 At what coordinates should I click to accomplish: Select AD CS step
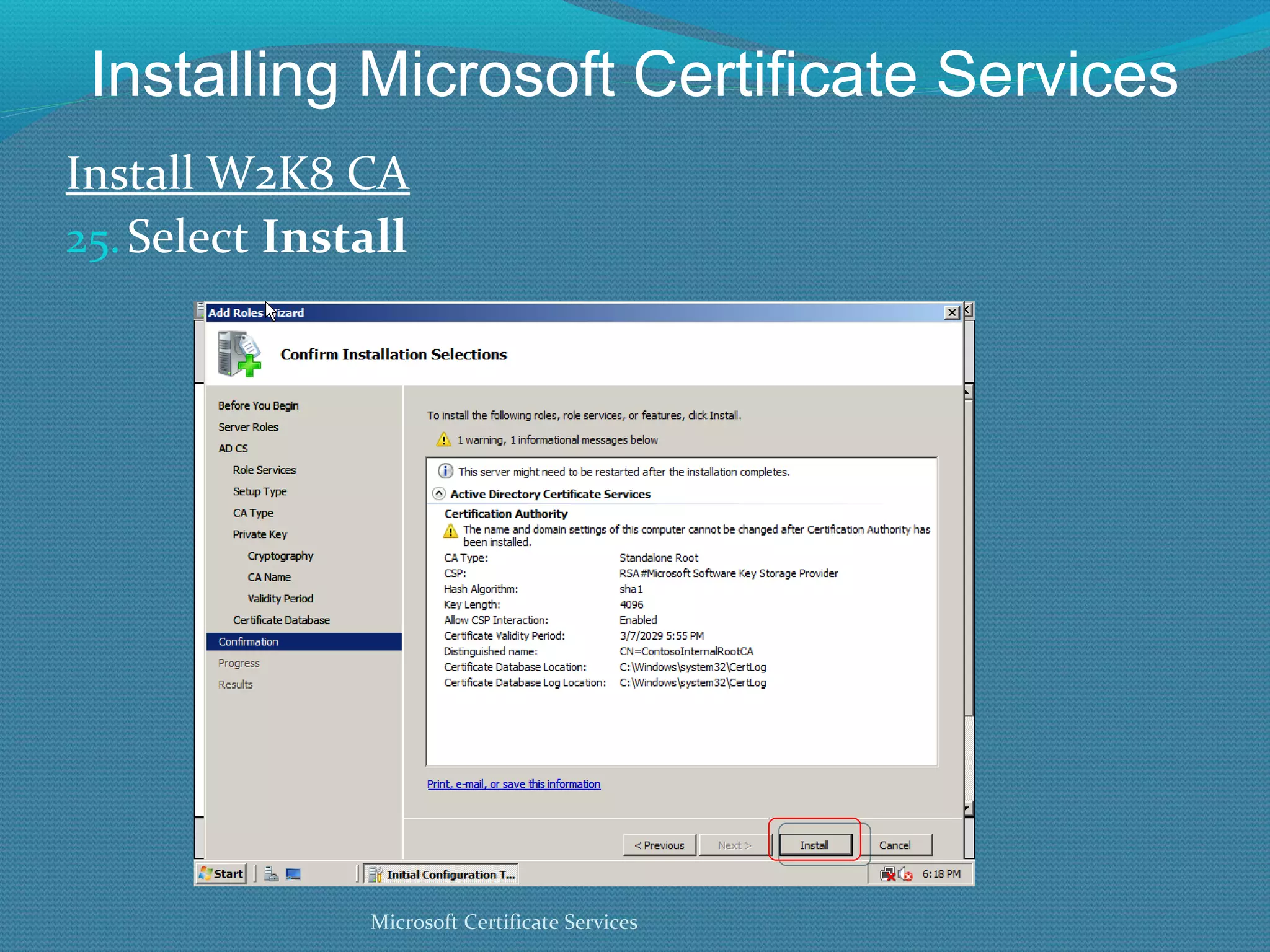pyautogui.click(x=233, y=448)
